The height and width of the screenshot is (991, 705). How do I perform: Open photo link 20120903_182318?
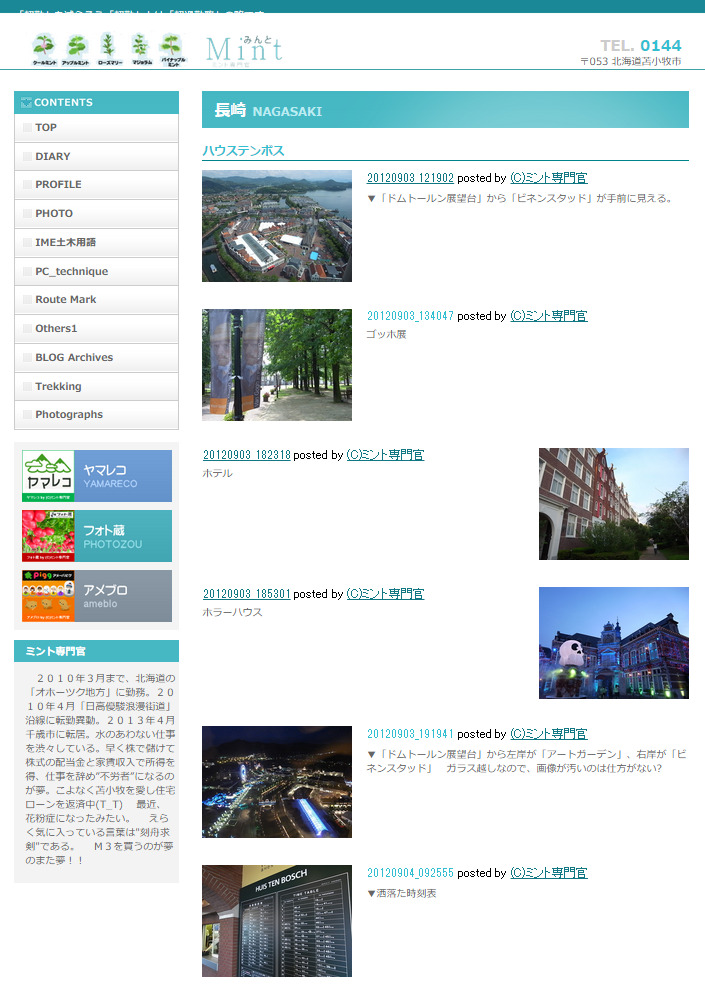[x=246, y=455]
